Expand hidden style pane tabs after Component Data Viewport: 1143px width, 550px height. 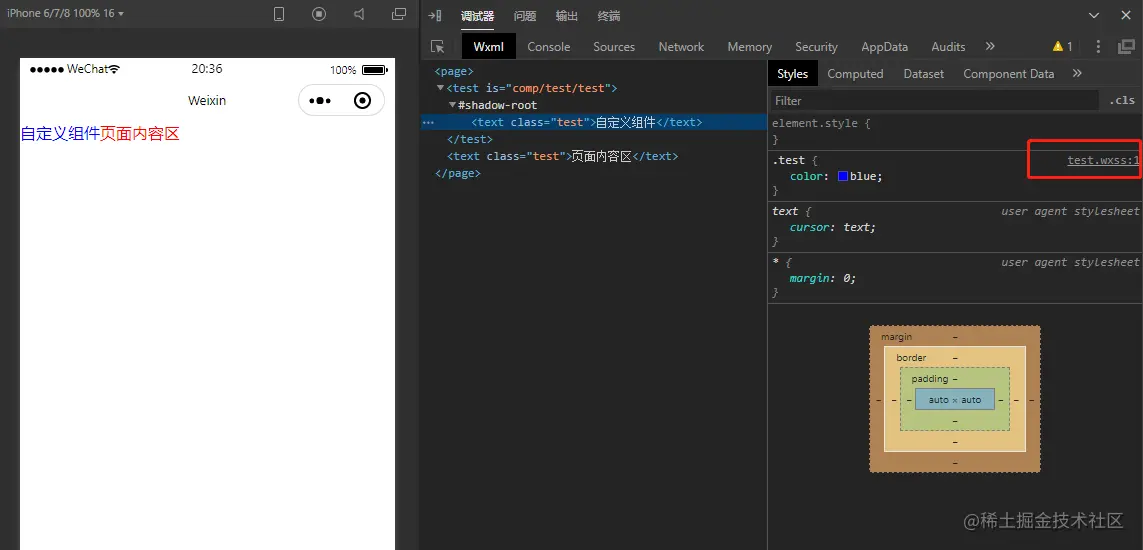click(1077, 73)
